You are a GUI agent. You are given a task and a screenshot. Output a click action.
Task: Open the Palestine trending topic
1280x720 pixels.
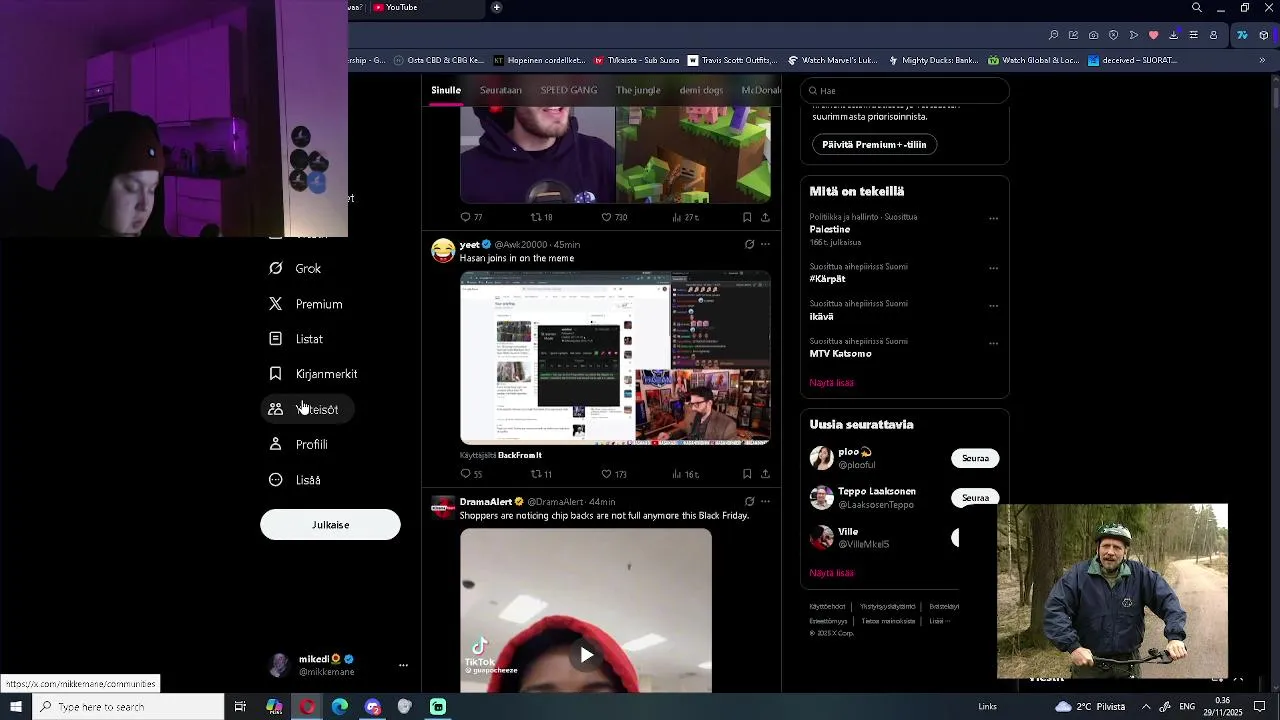(x=830, y=229)
